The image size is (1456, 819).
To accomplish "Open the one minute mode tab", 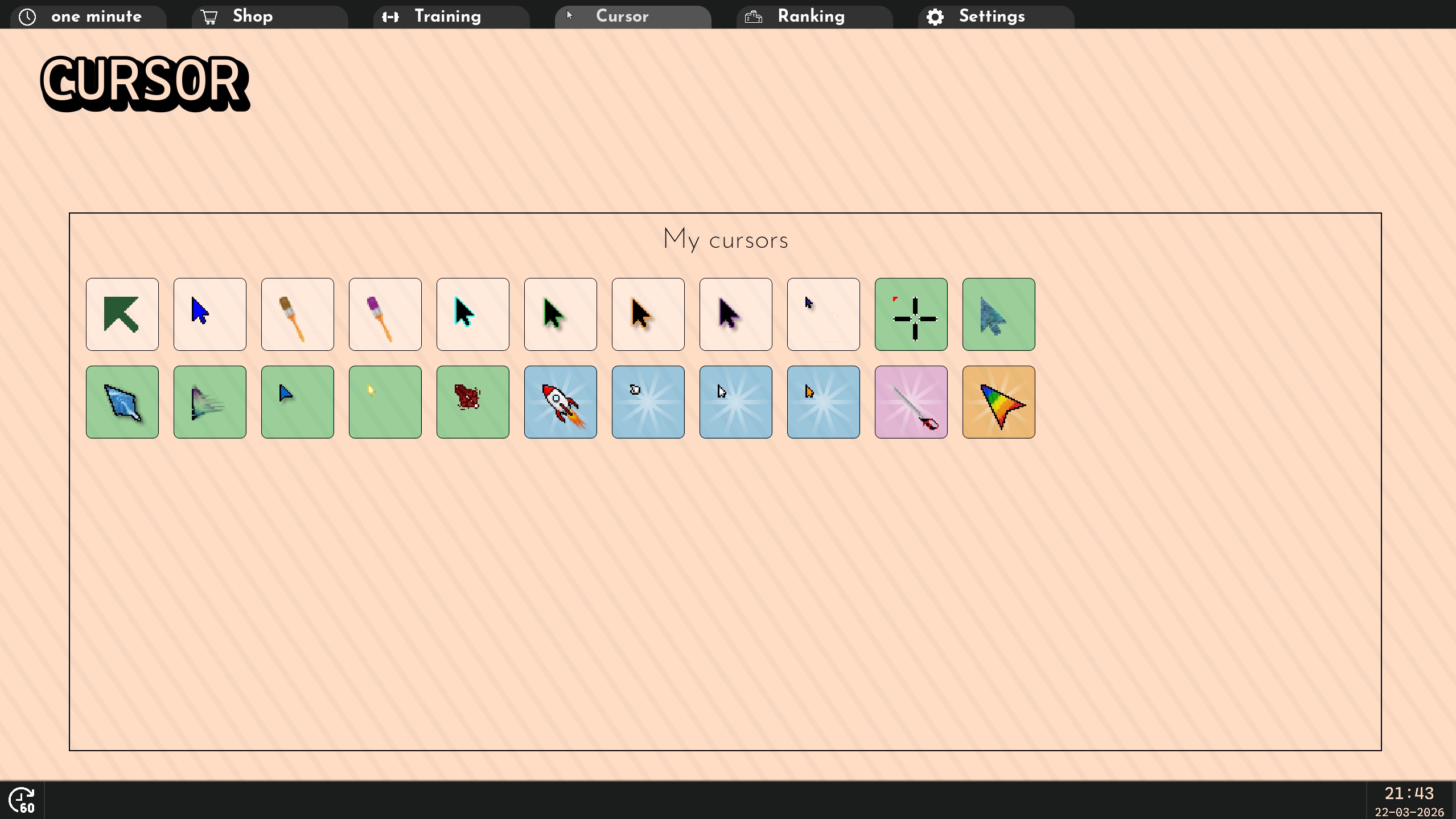I will [x=88, y=17].
